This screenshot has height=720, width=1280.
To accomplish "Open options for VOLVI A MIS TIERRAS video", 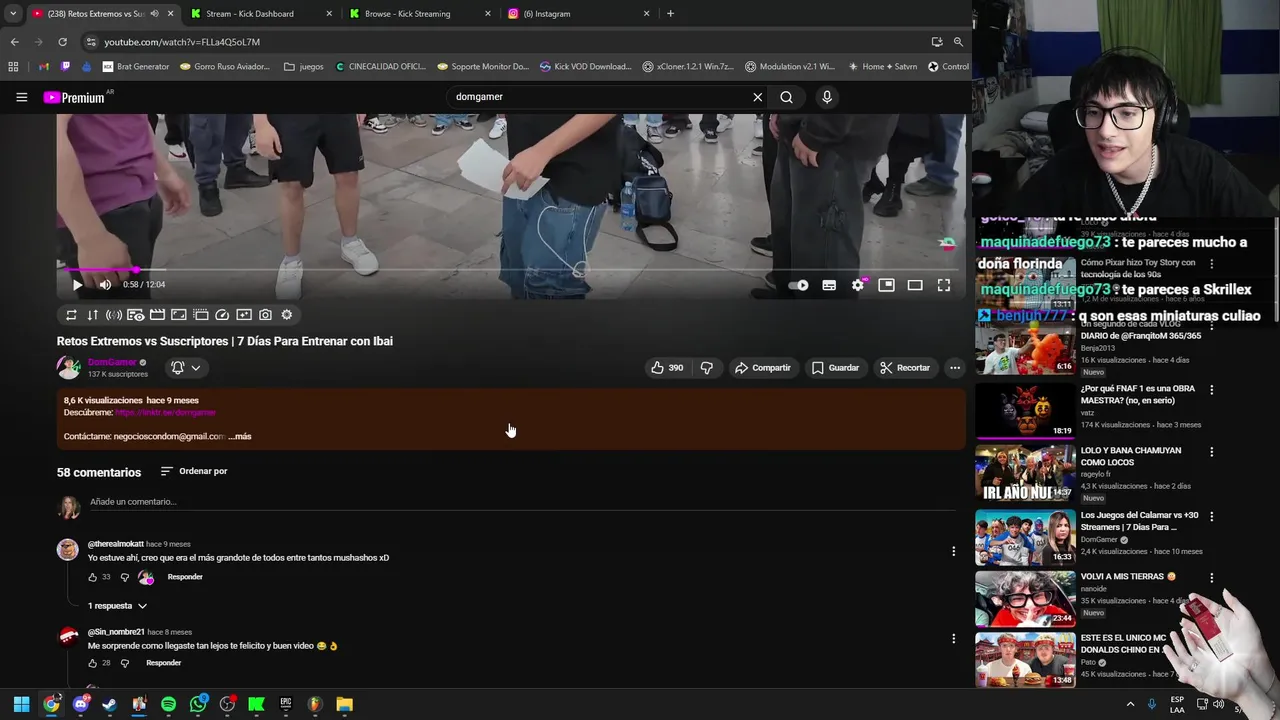I will [x=1211, y=578].
